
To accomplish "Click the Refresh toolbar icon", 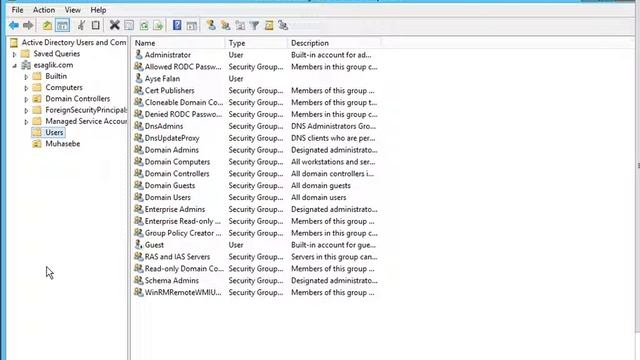I will pyautogui.click(x=144, y=26).
